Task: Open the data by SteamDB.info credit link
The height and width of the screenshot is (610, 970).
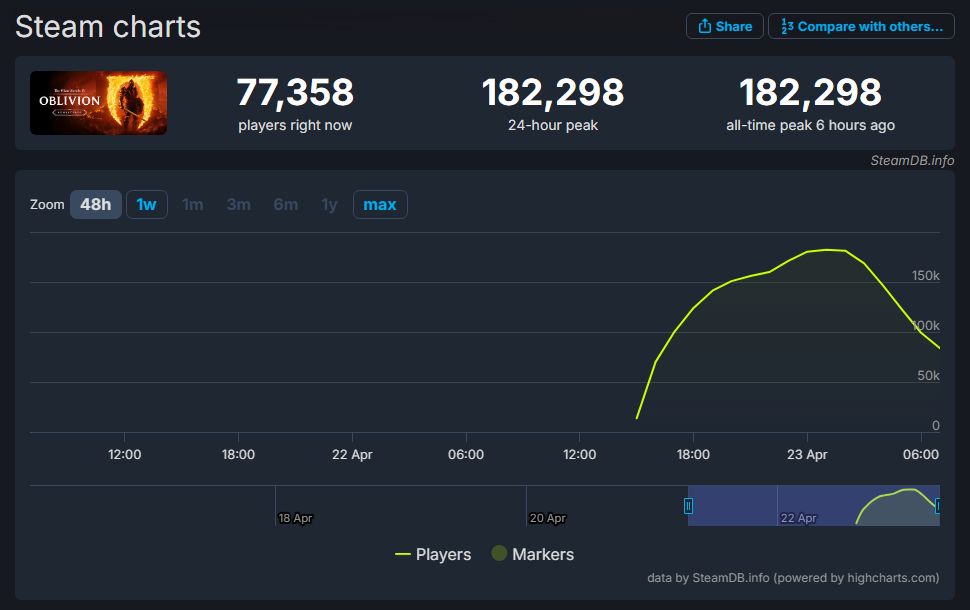Action: tap(793, 578)
